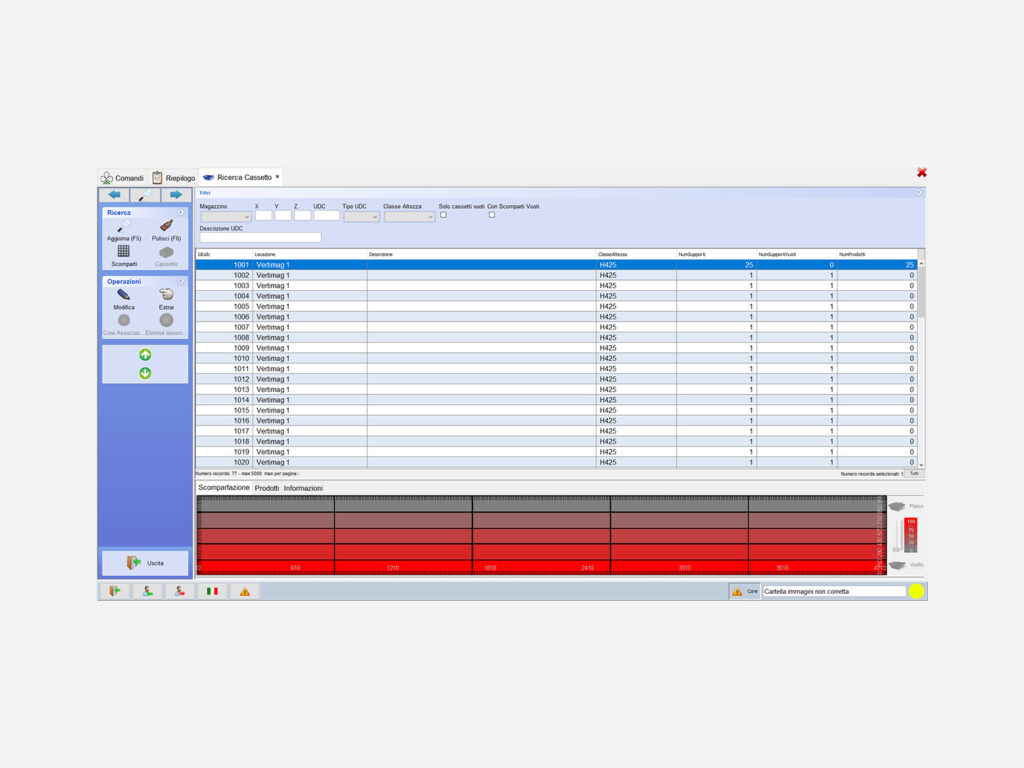Click the red fill level color scale
This screenshot has width=1024, height=768.
911,536
